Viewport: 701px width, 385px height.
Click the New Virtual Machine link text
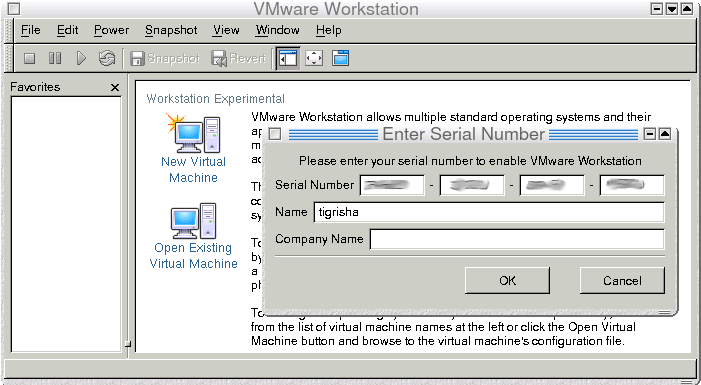pos(194,169)
